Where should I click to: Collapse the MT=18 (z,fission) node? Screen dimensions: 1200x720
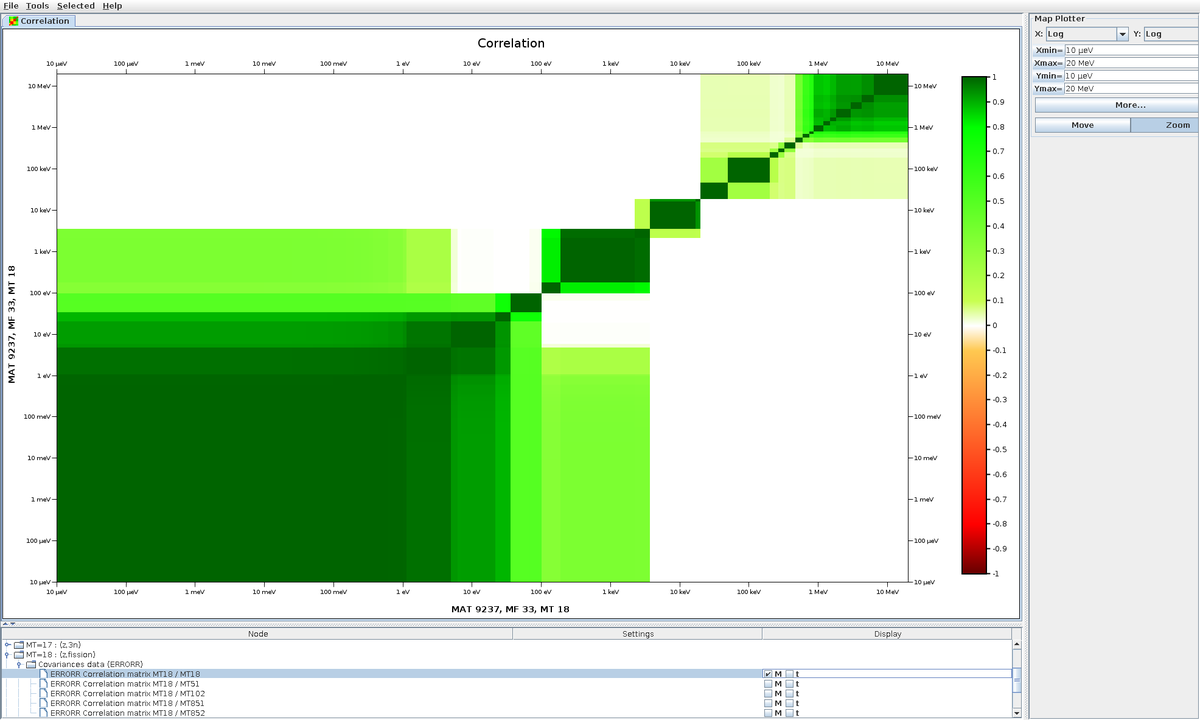coord(8,655)
